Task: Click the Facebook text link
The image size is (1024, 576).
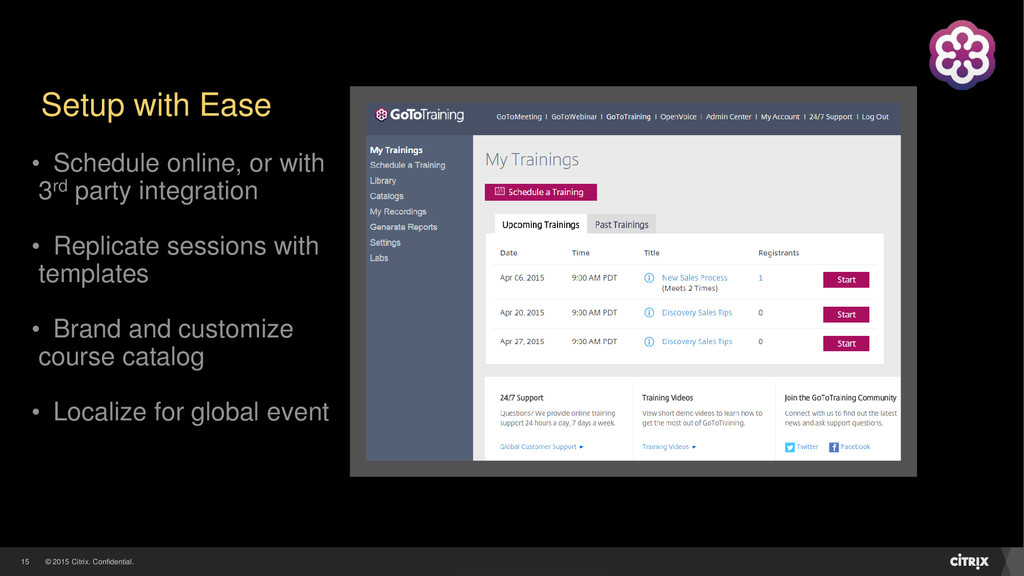Action: (x=855, y=447)
